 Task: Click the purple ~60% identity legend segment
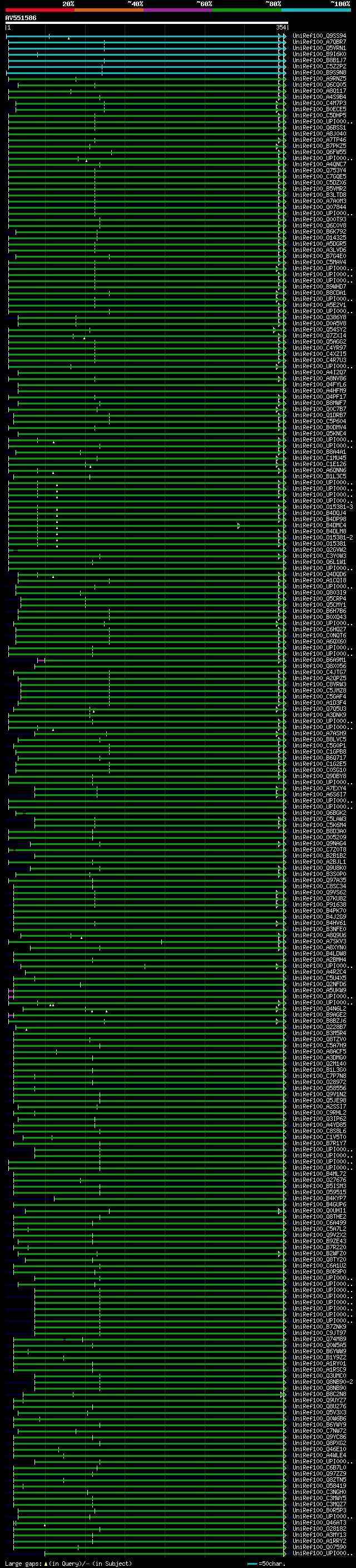pos(179,10)
